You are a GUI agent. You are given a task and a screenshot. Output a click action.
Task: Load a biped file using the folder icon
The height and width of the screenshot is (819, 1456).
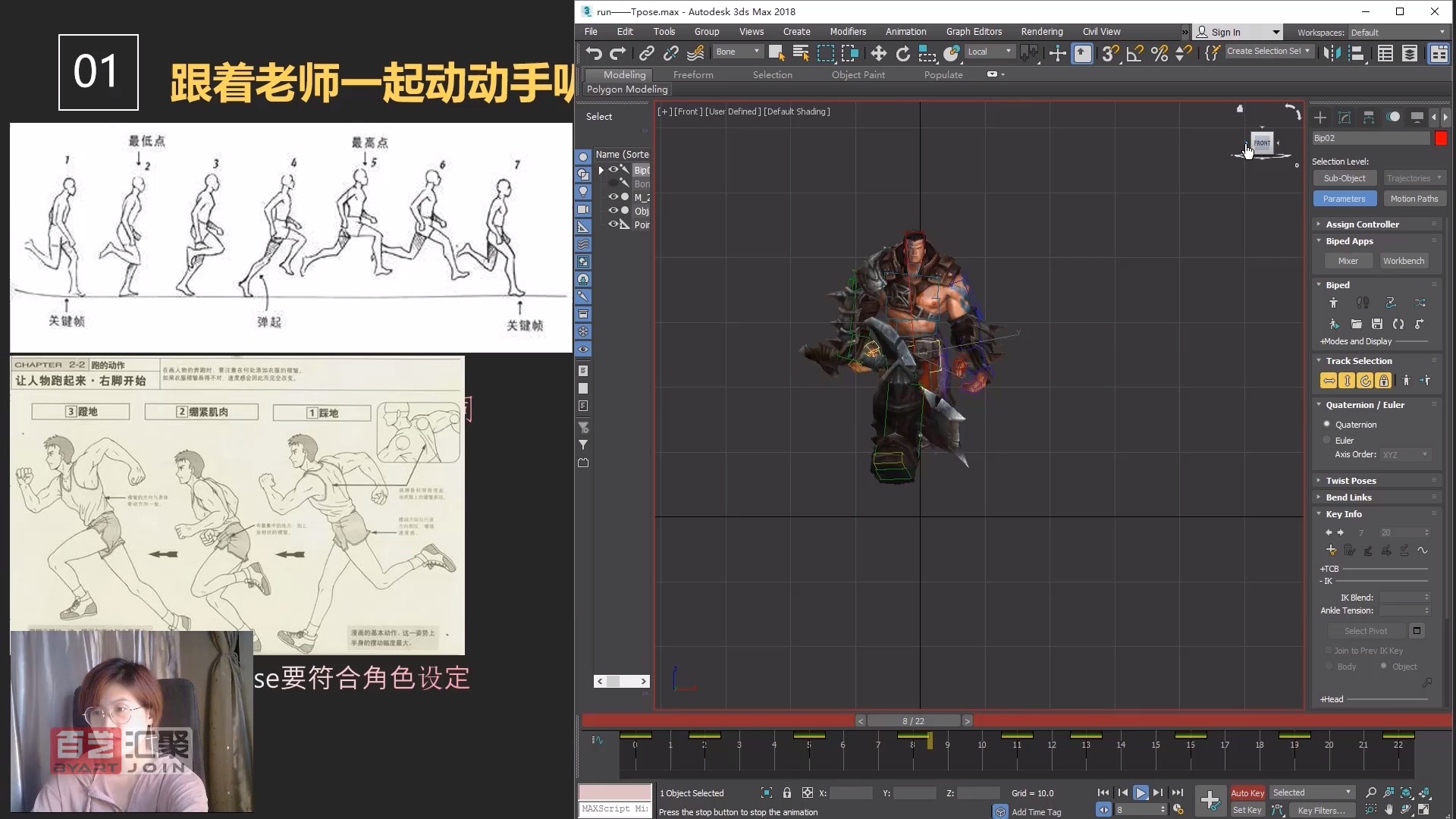point(1357,324)
